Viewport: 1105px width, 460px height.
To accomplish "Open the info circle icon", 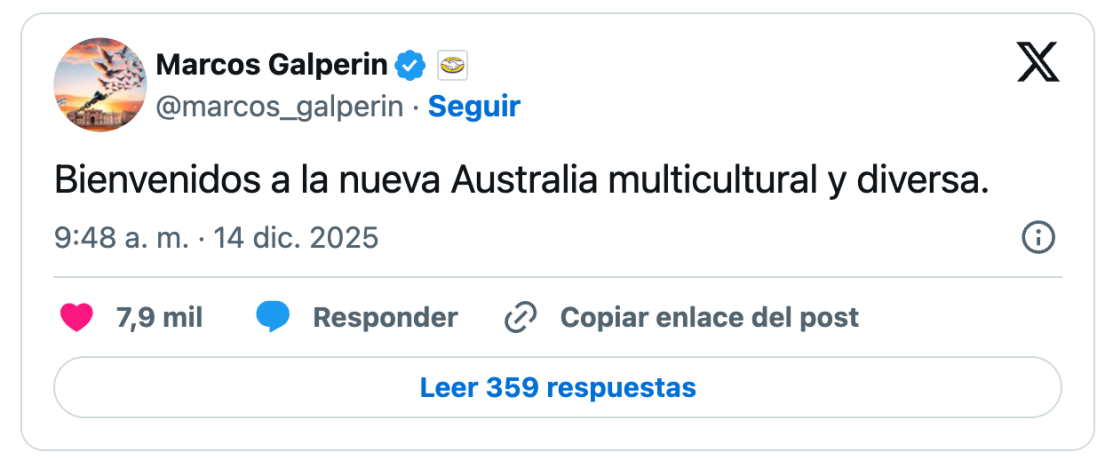I will pos(1038,237).
